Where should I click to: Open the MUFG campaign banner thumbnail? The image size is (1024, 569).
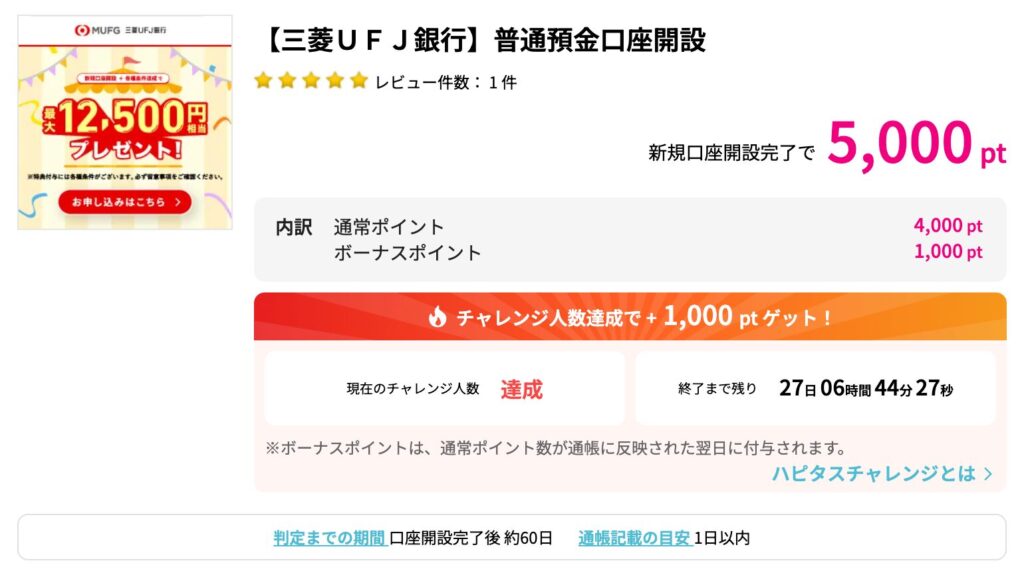[125, 122]
